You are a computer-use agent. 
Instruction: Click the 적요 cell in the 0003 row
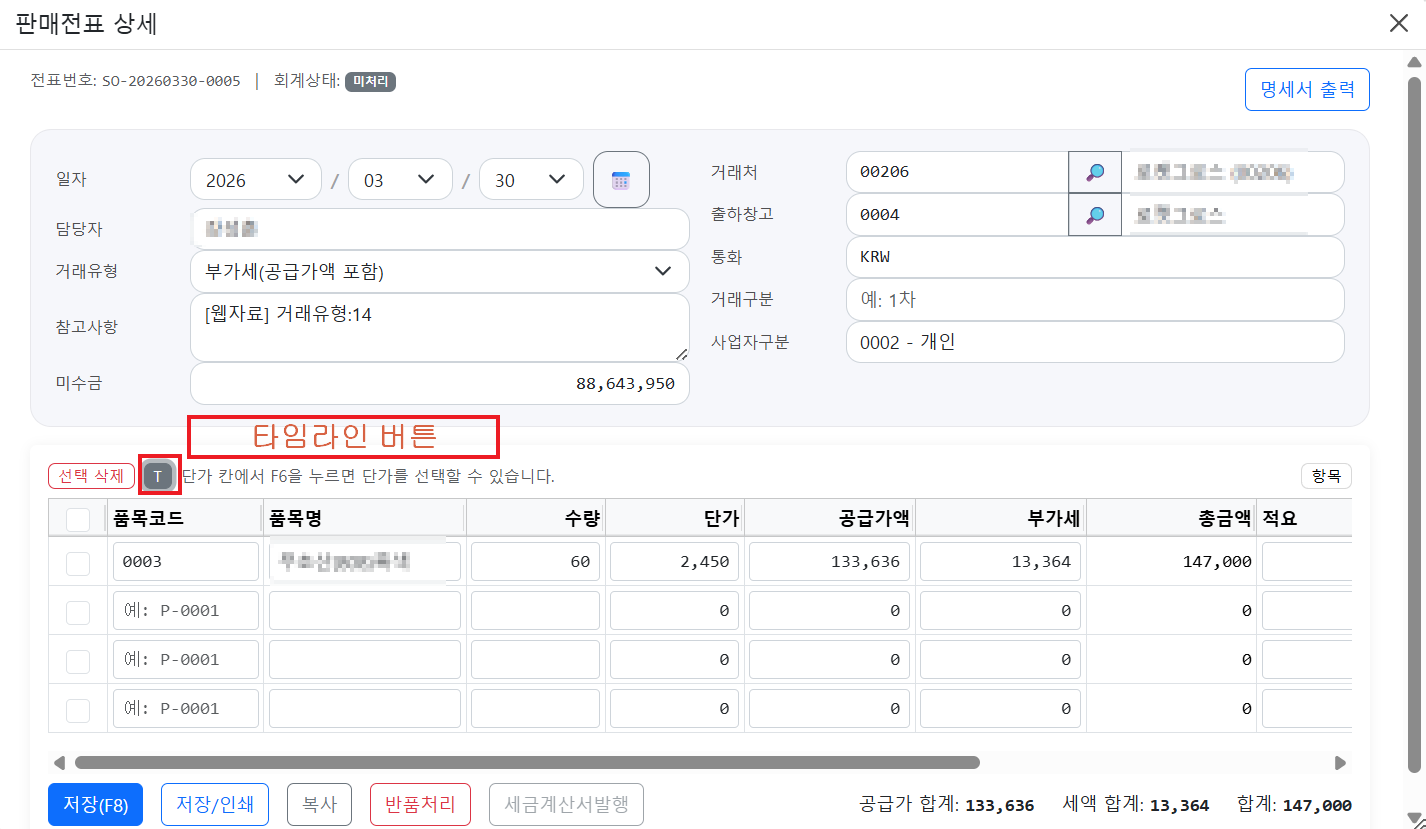click(x=1307, y=562)
